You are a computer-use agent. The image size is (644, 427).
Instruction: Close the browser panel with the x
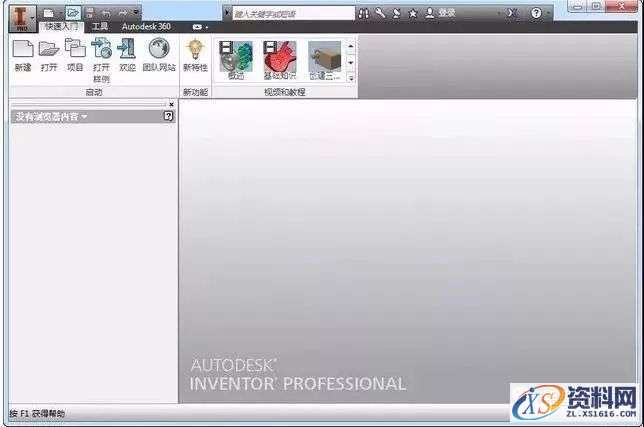(171, 105)
